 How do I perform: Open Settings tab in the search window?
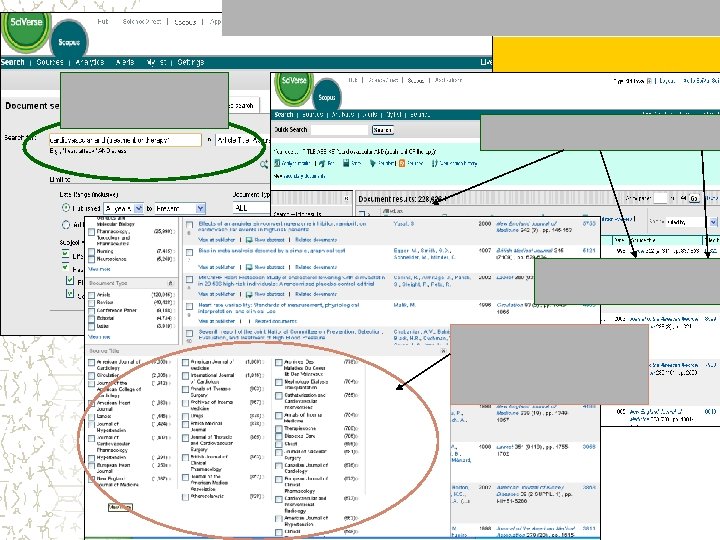pos(191,62)
